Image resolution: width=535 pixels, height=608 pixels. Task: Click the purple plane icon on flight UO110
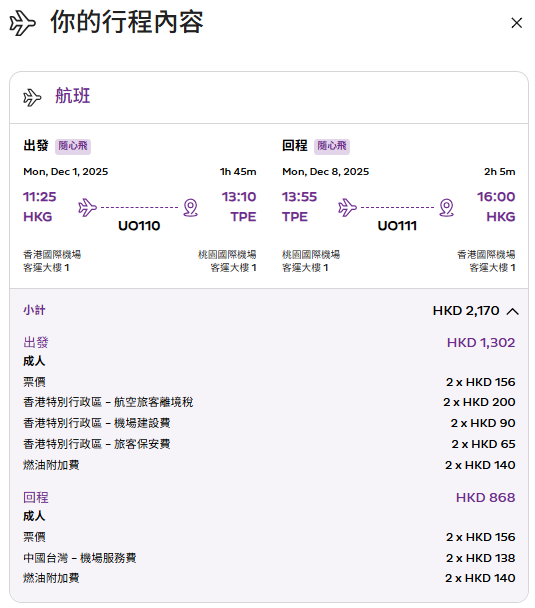pyautogui.click(x=87, y=207)
